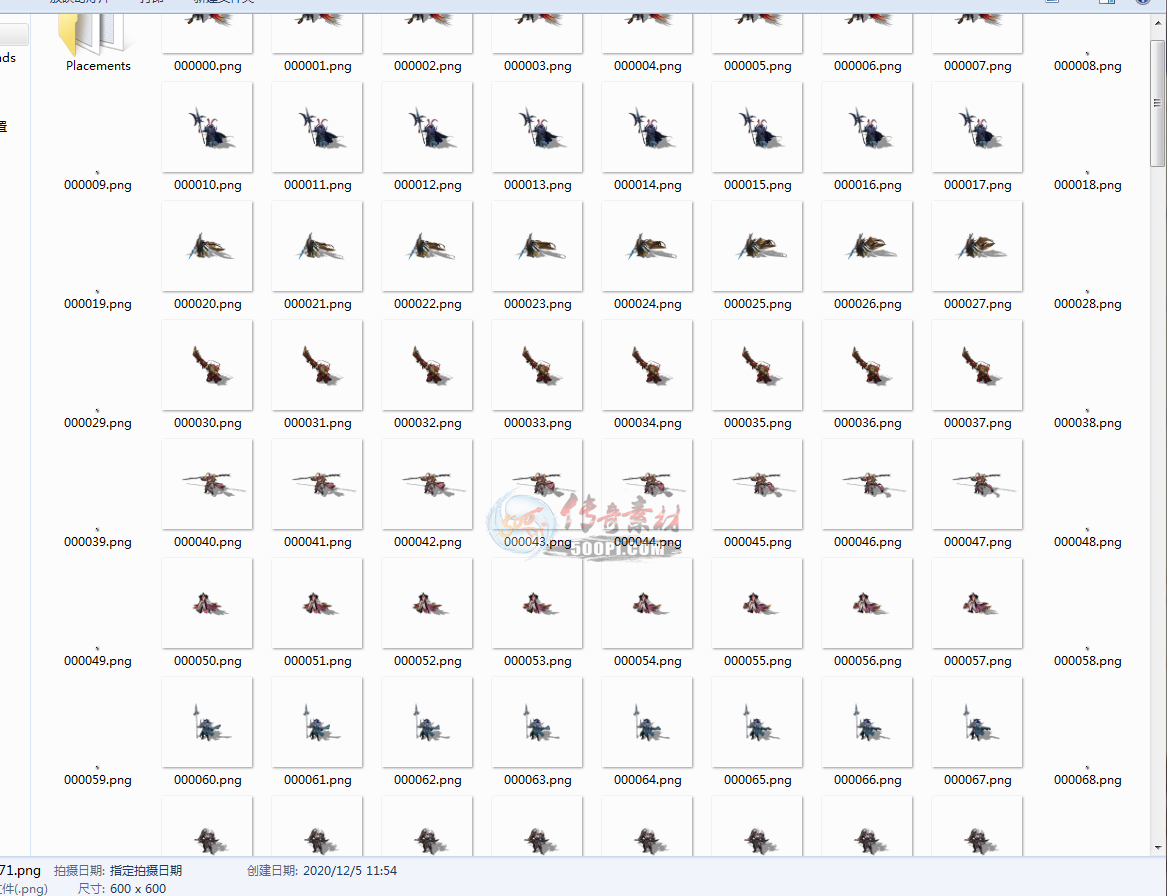This screenshot has width=1167, height=896.
Task: Select thumbnail of 000046.png
Action: (x=867, y=484)
